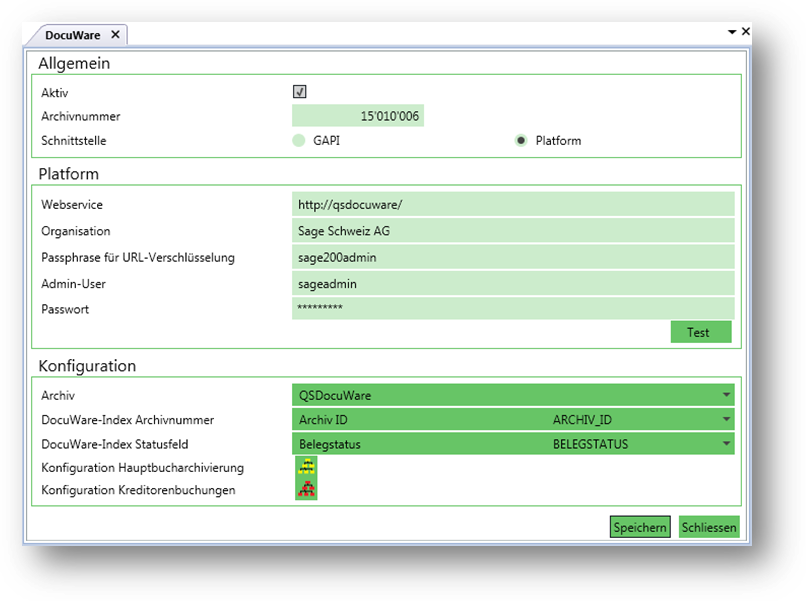Click the Test connection button
Image resolution: width=806 pixels, height=601 pixels.
701,332
